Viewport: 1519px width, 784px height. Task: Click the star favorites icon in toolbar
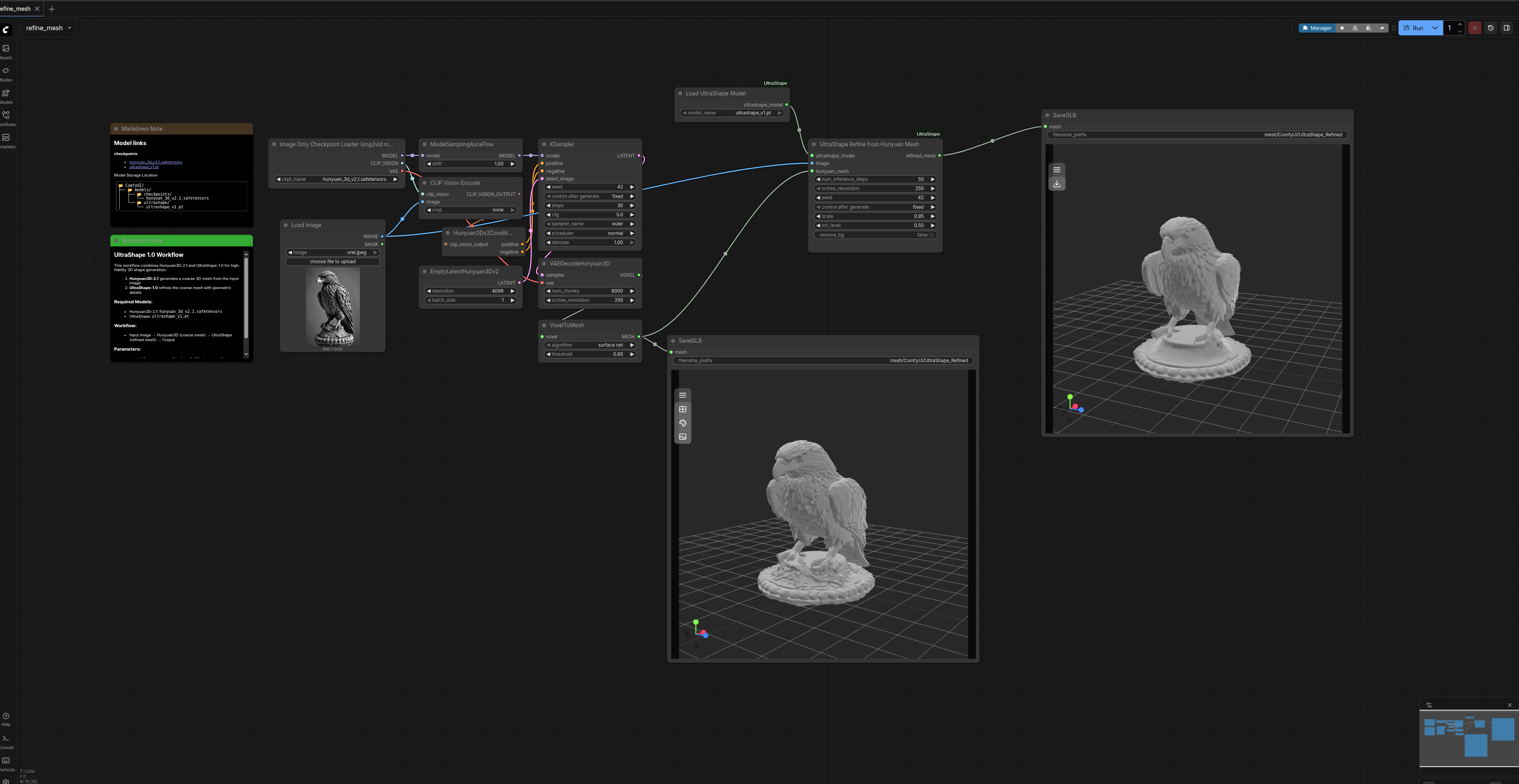tap(1342, 28)
